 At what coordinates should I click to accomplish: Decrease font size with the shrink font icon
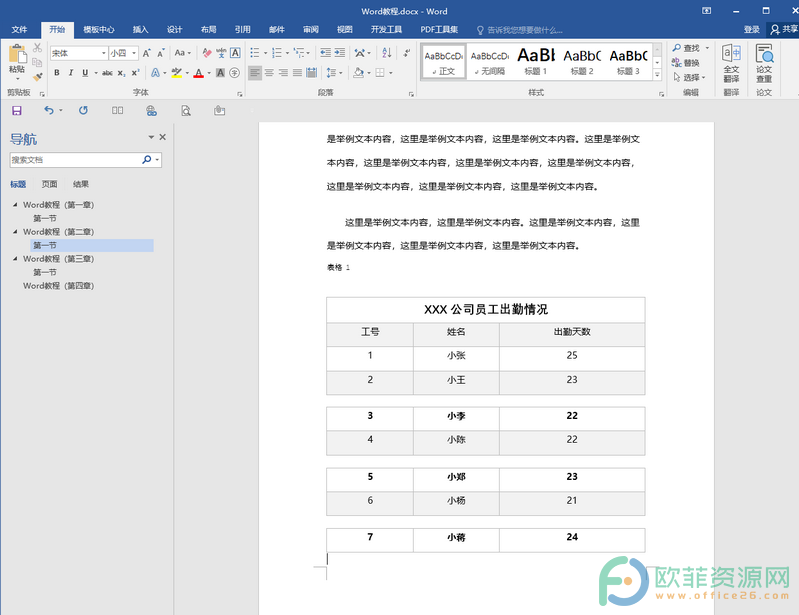(161, 53)
